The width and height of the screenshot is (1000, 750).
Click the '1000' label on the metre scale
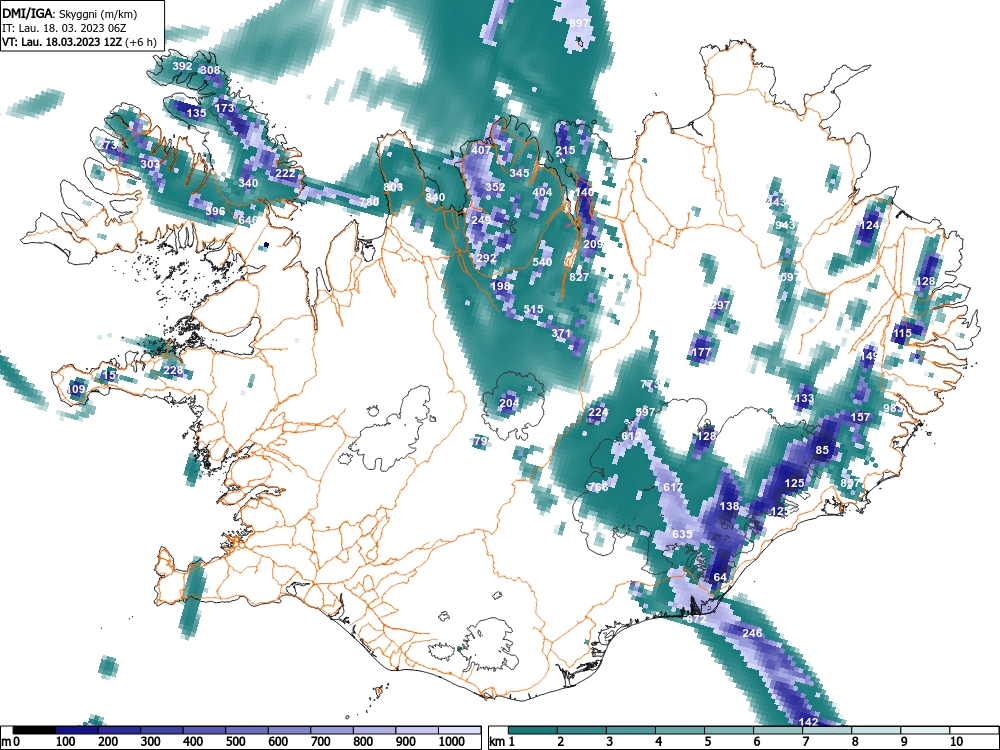[x=452, y=742]
